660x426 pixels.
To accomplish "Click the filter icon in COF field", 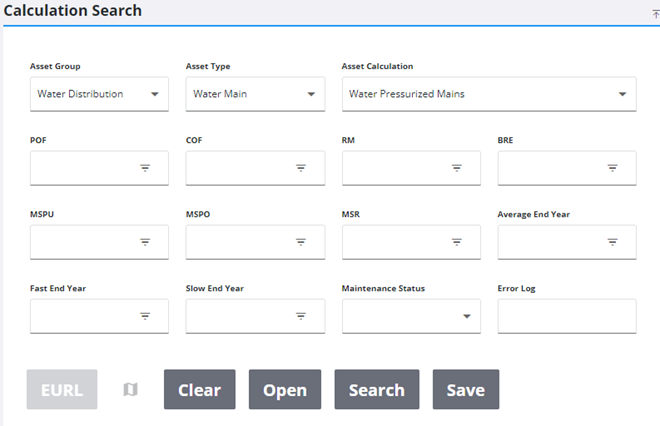I will tap(301, 168).
